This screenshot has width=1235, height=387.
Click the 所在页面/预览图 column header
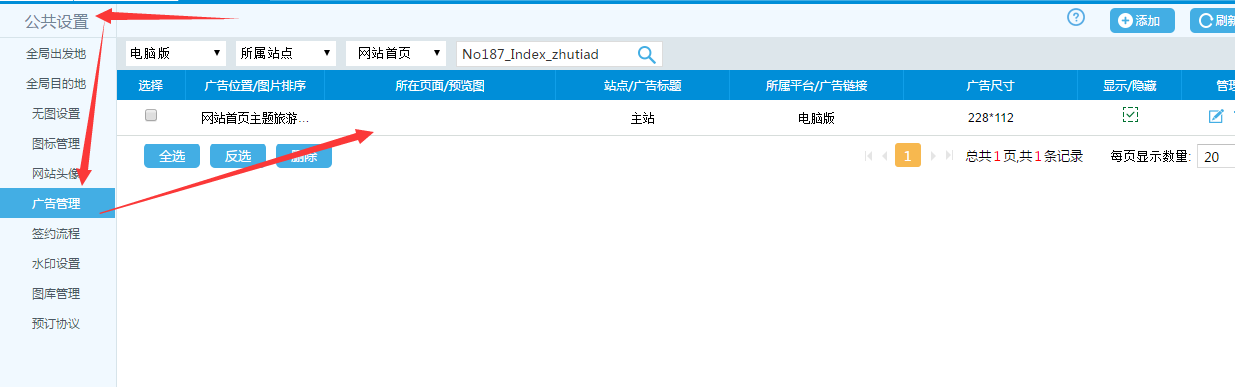pyautogui.click(x=440, y=86)
